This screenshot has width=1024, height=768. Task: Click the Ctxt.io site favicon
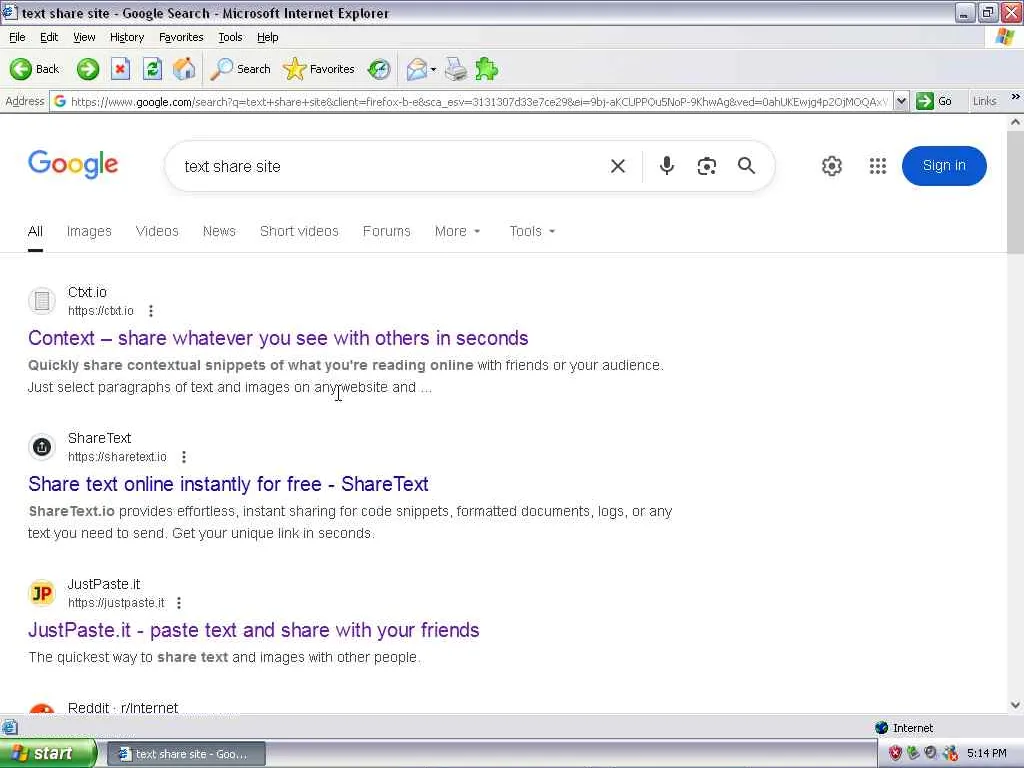click(x=42, y=301)
